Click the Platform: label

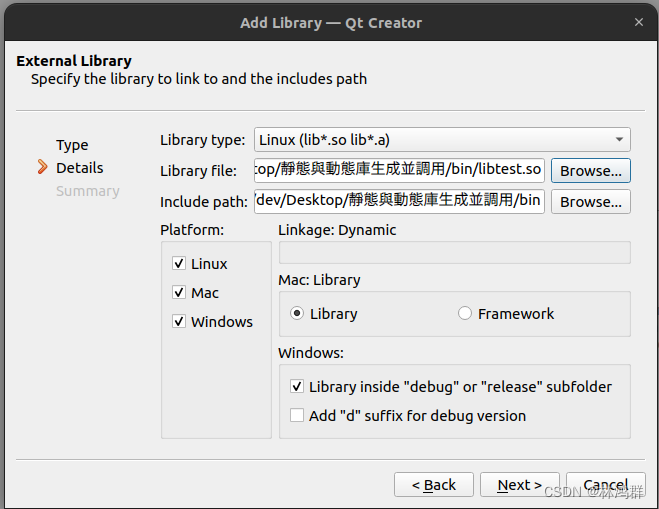(x=192, y=230)
